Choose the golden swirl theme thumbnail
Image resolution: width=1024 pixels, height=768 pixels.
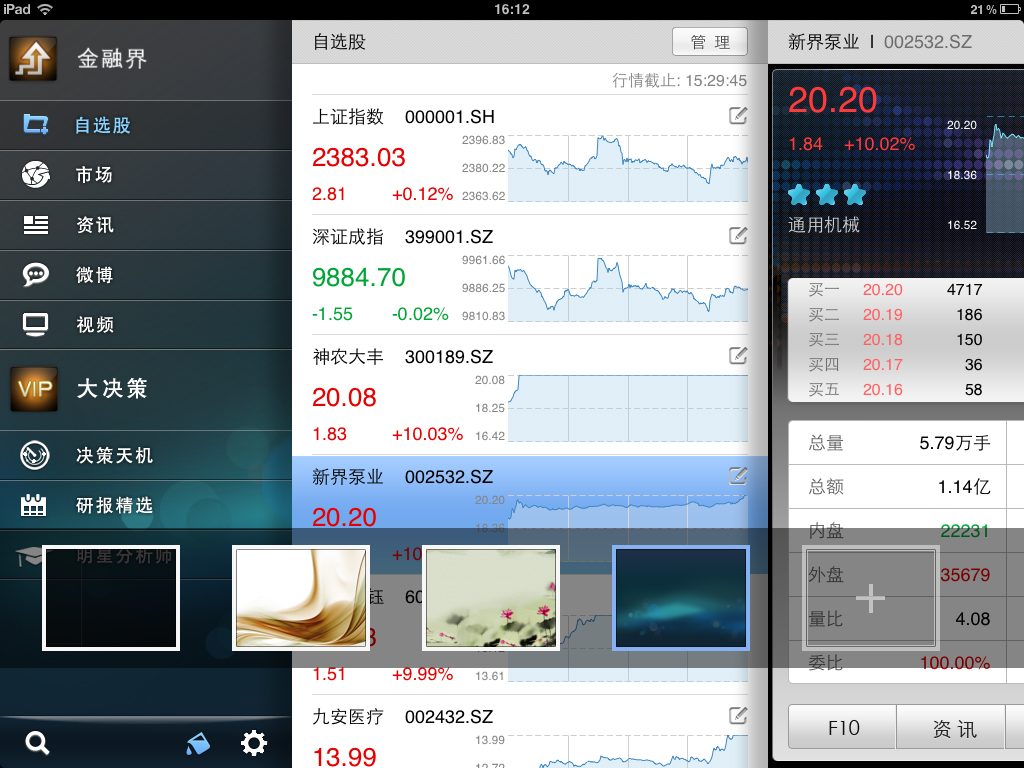click(301, 598)
